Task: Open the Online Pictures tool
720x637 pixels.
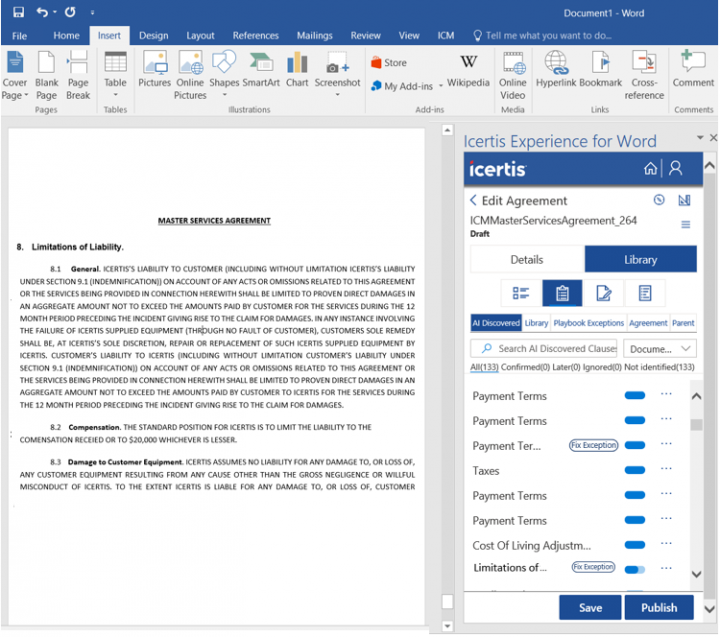Action: point(190,76)
